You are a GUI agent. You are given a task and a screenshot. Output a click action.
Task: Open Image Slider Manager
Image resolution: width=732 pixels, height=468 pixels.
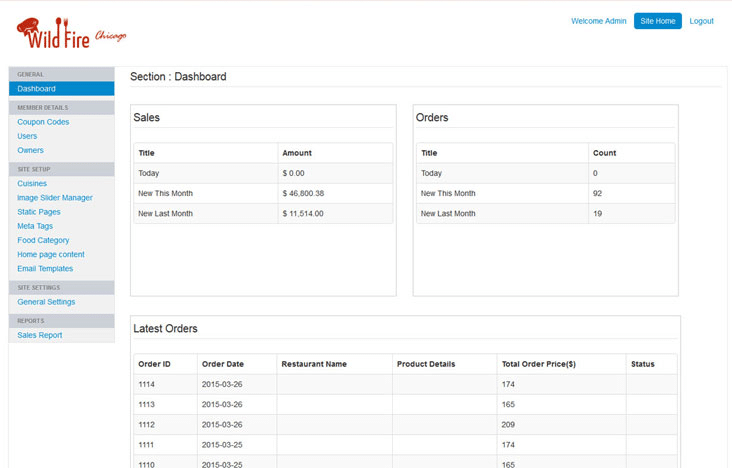(55, 198)
